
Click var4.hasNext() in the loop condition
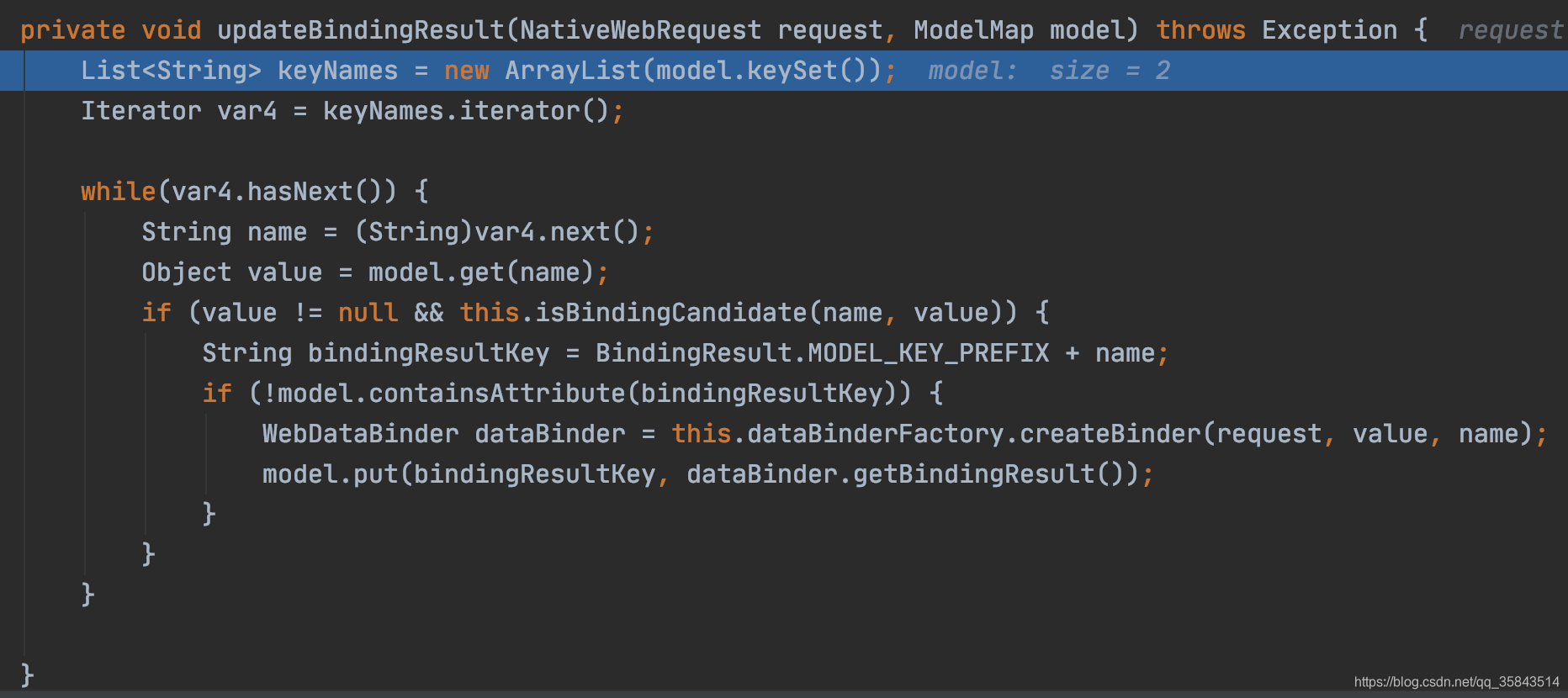[277, 192]
